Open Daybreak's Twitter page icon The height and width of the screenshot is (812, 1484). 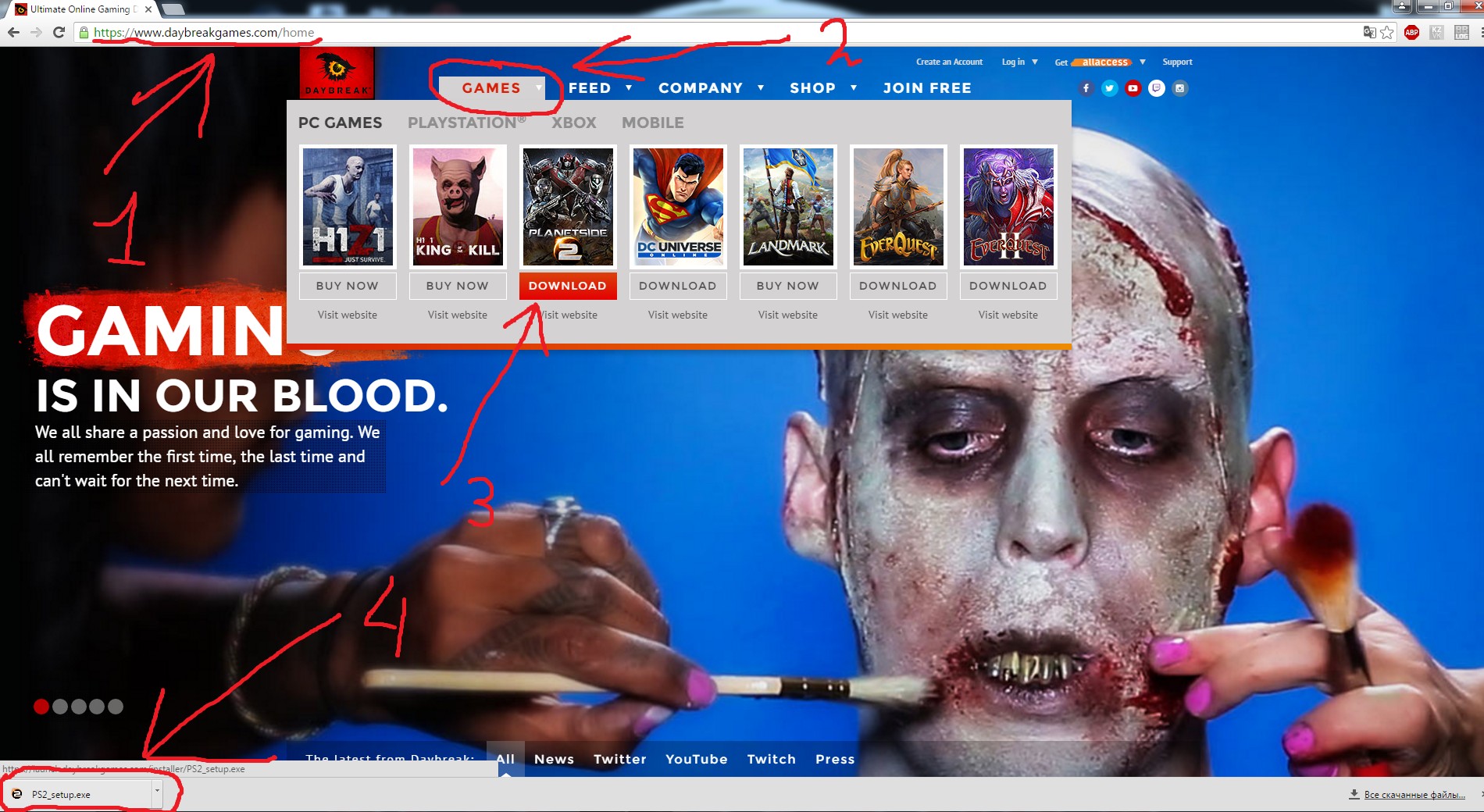(x=1109, y=88)
